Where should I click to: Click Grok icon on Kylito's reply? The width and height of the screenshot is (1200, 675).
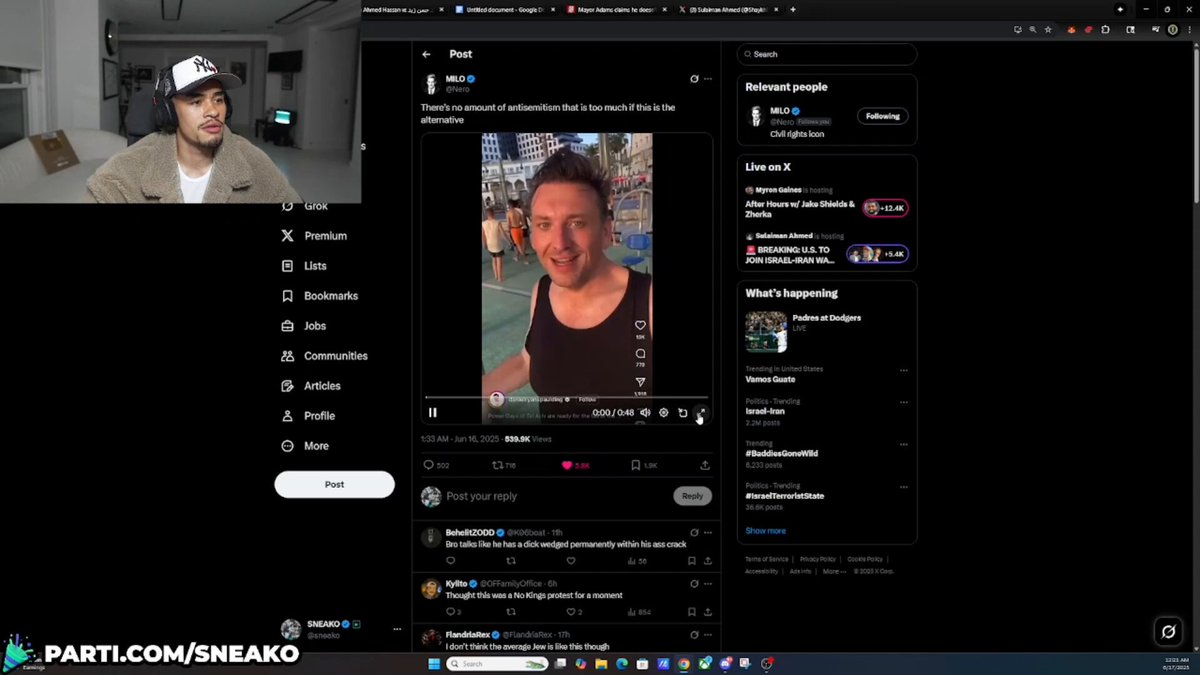coord(694,583)
